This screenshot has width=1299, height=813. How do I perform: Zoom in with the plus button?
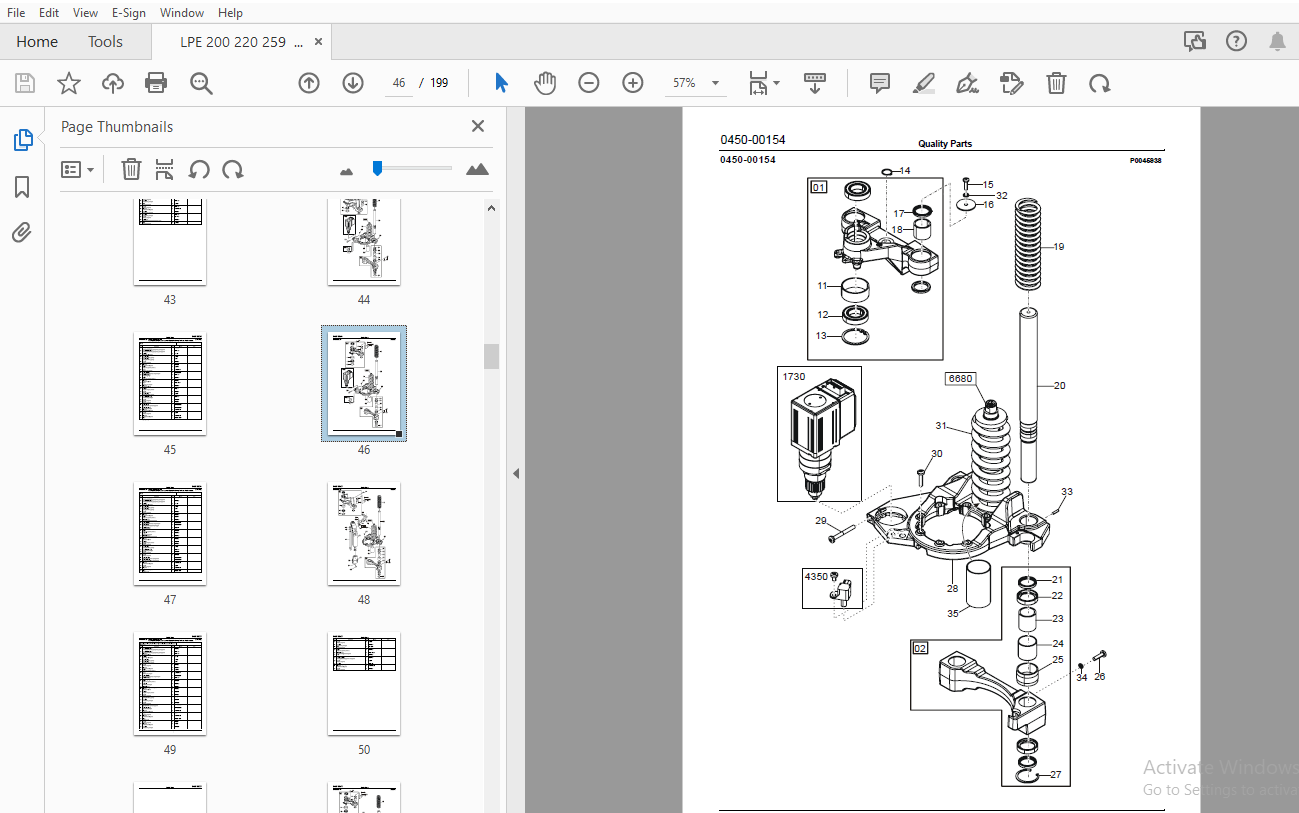pyautogui.click(x=633, y=83)
